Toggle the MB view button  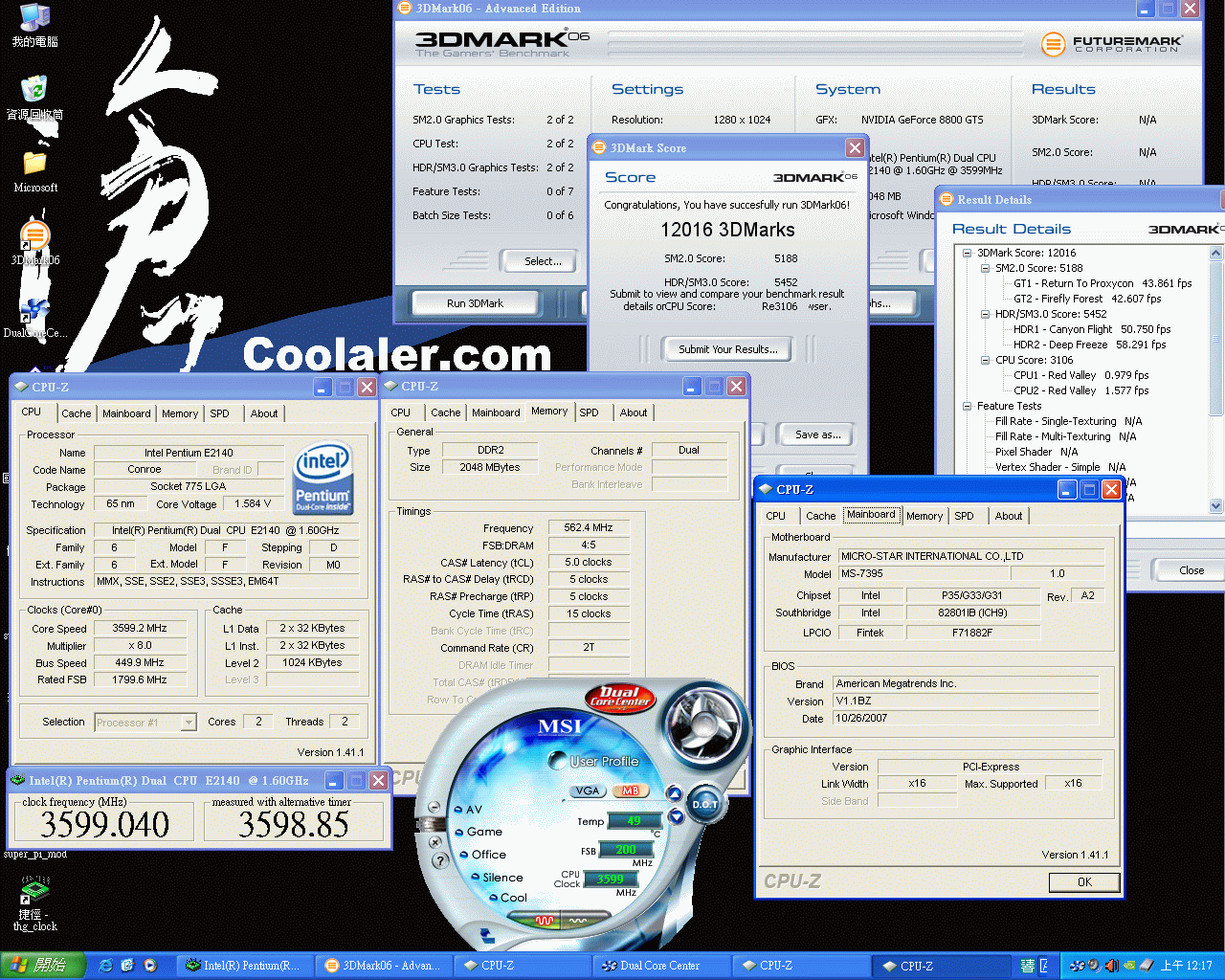[630, 791]
